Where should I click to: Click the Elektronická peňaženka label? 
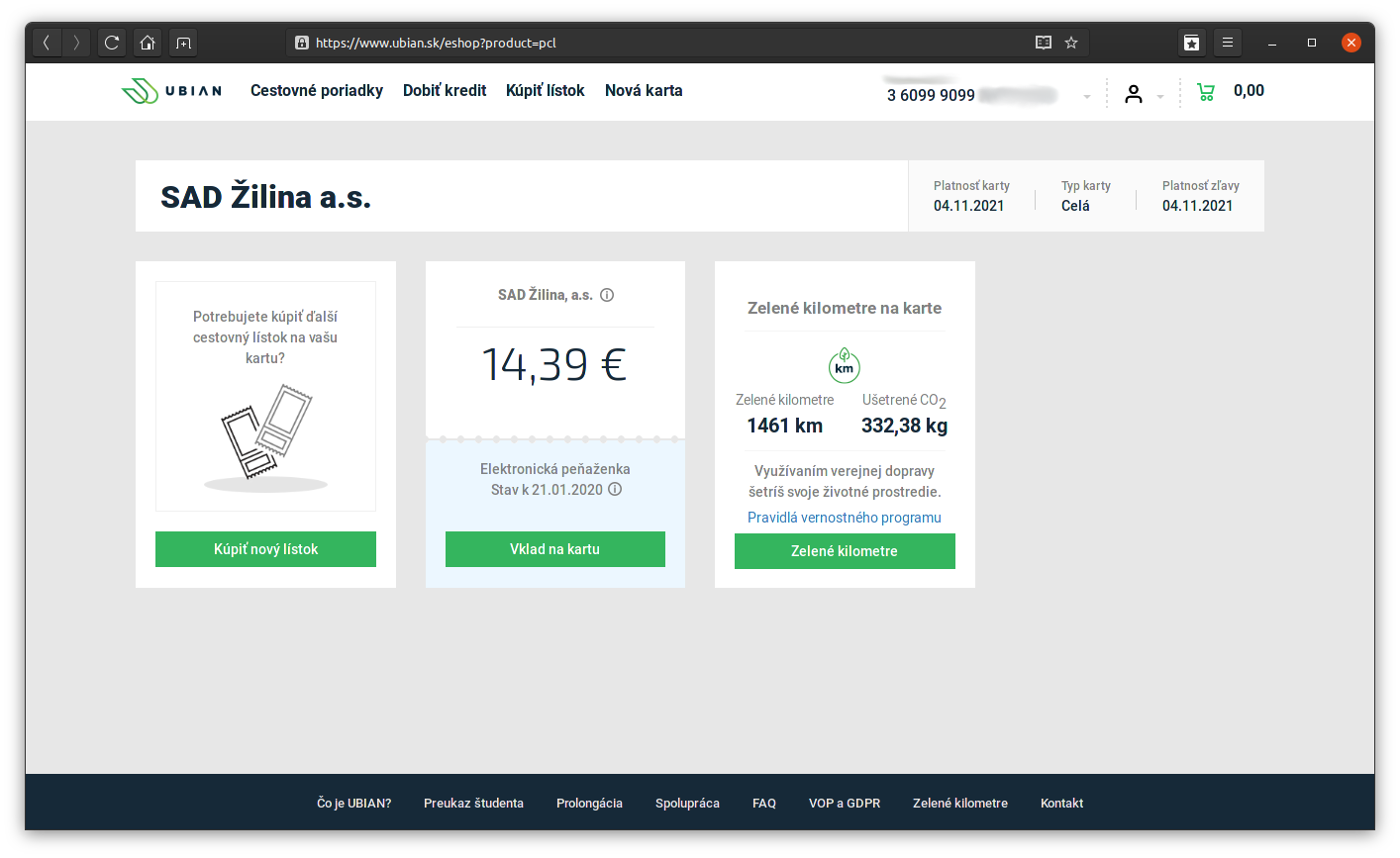point(555,469)
